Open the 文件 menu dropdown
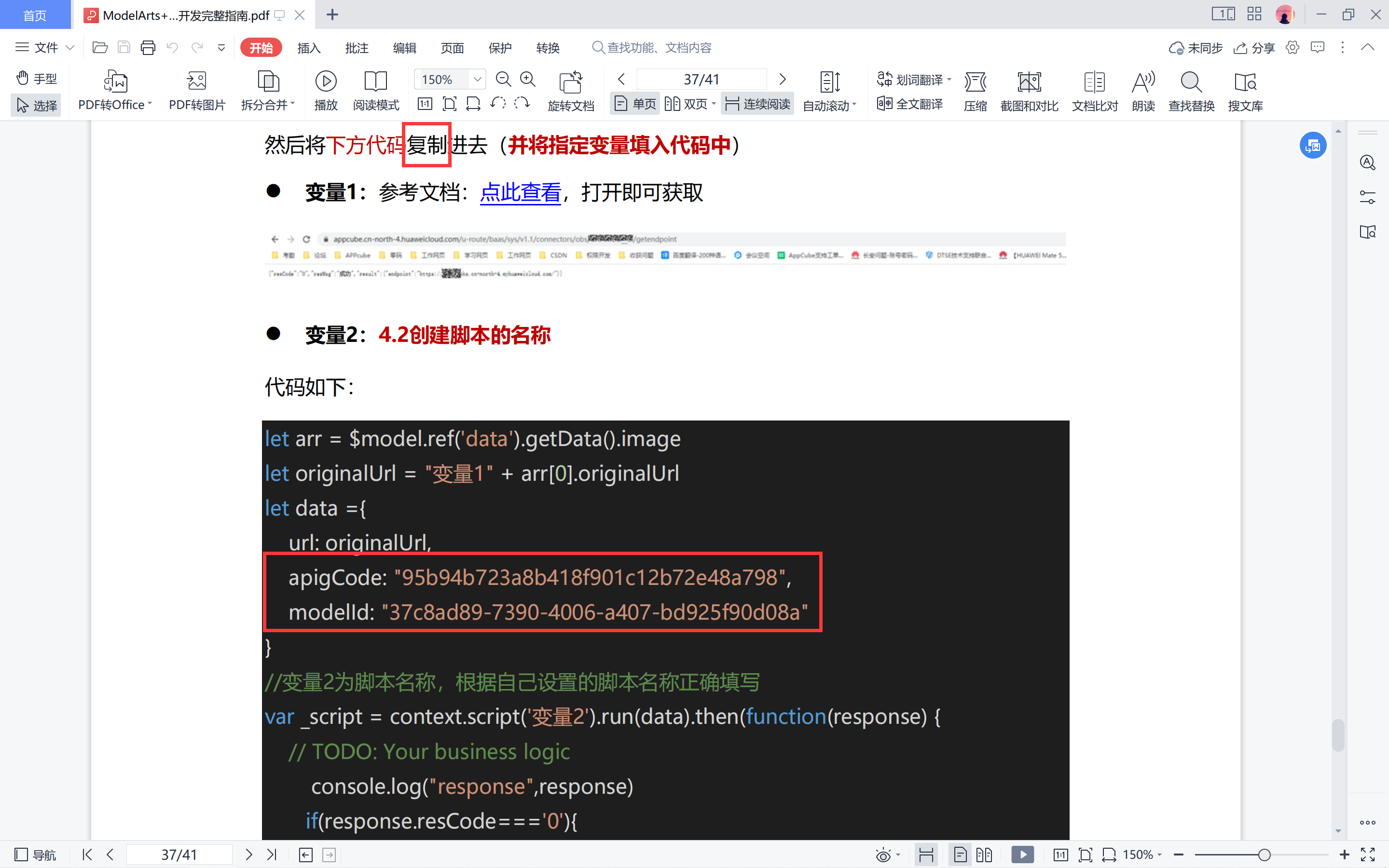The height and width of the screenshot is (868, 1389). (45, 48)
